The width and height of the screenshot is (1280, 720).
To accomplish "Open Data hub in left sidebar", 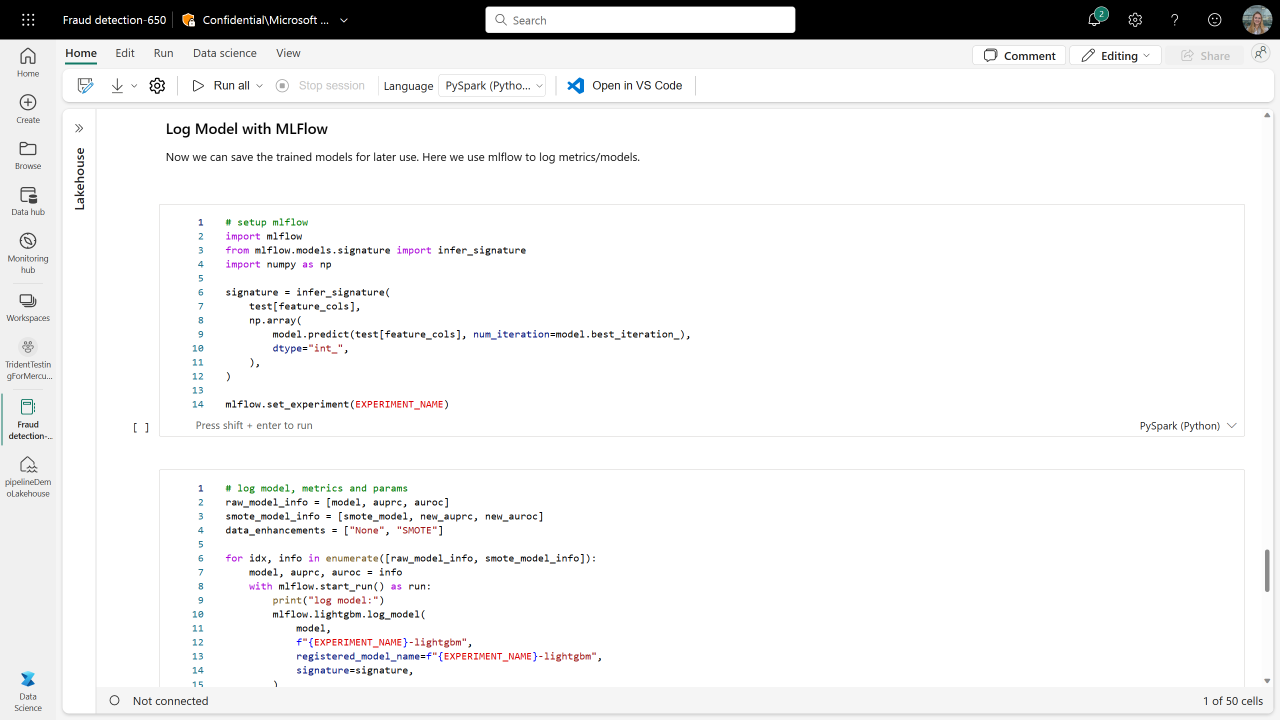I will pos(28,201).
